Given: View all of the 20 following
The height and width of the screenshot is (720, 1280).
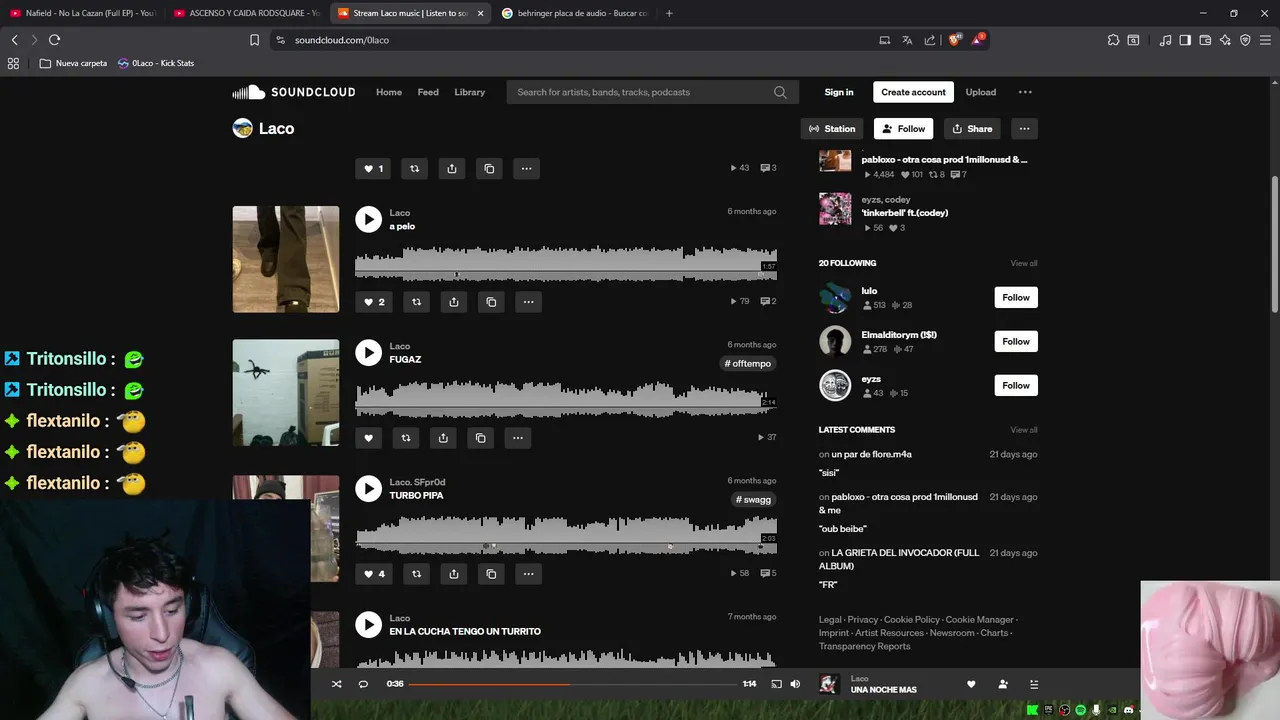Looking at the screenshot, I should coord(1024,263).
